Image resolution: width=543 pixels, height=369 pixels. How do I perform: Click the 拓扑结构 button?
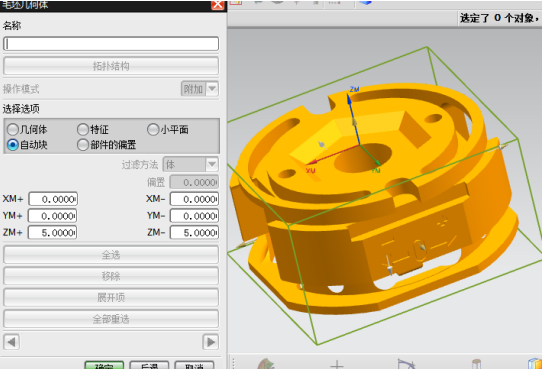111,66
